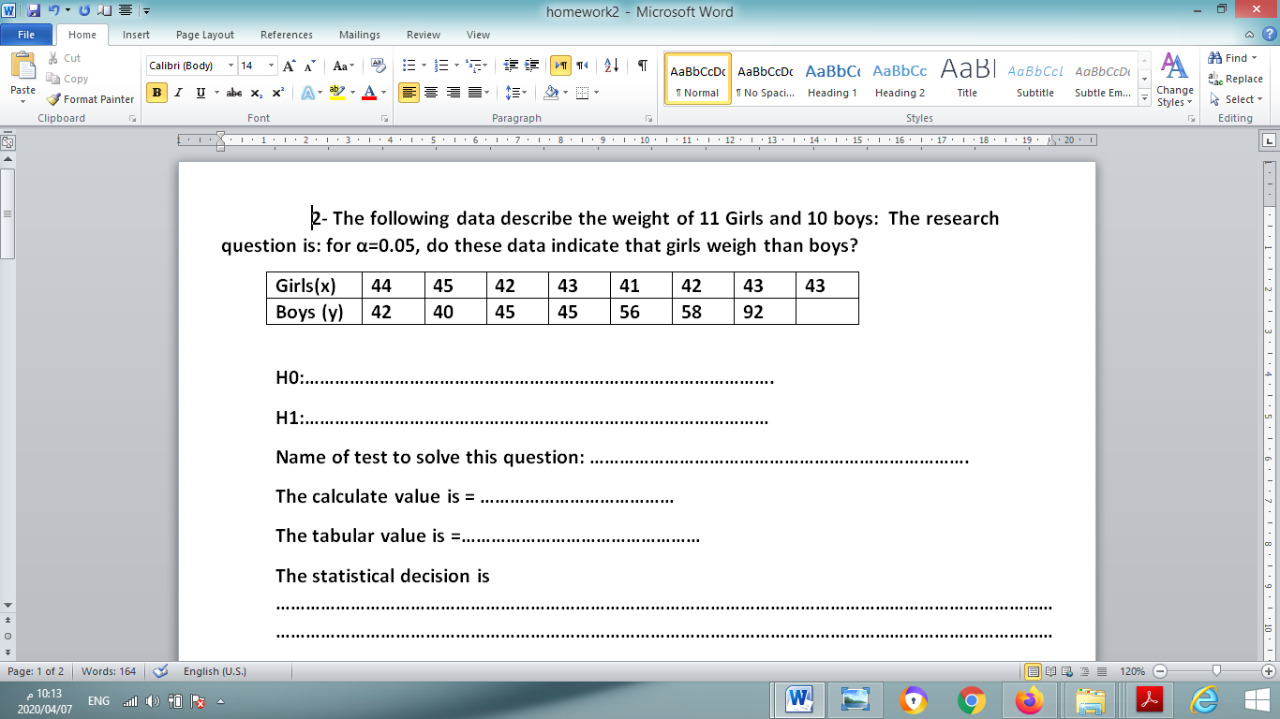The image size is (1280, 719).
Task: Sort selected text alphabetically
Action: point(610,65)
